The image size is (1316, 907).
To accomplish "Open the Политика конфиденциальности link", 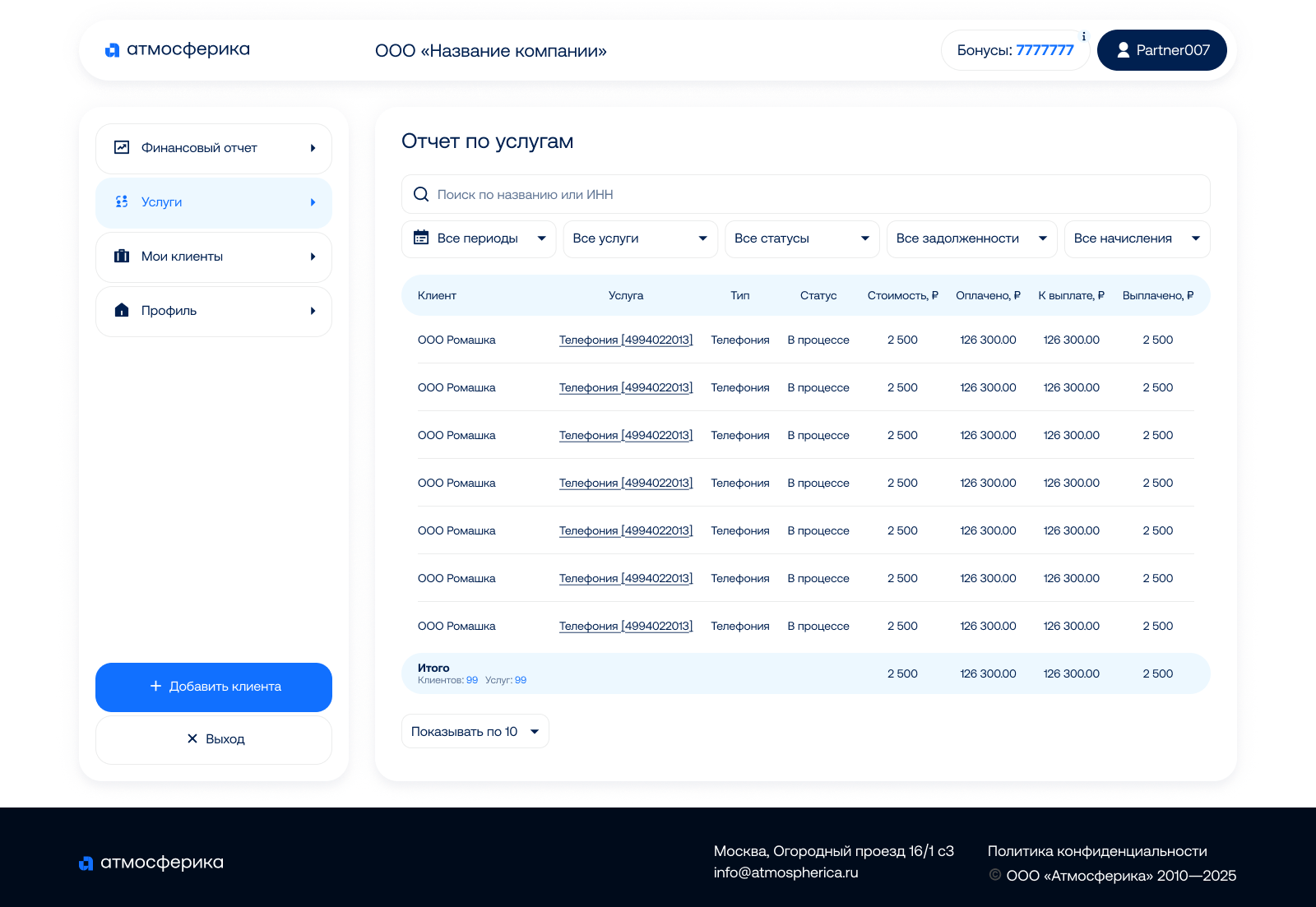I will (x=1097, y=851).
